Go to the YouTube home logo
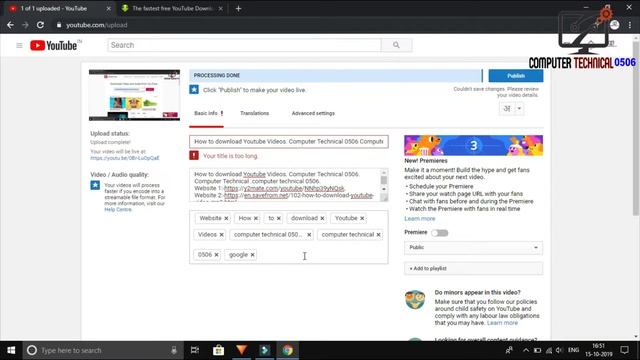Image resolution: width=640 pixels, height=360 pixels. point(53,45)
